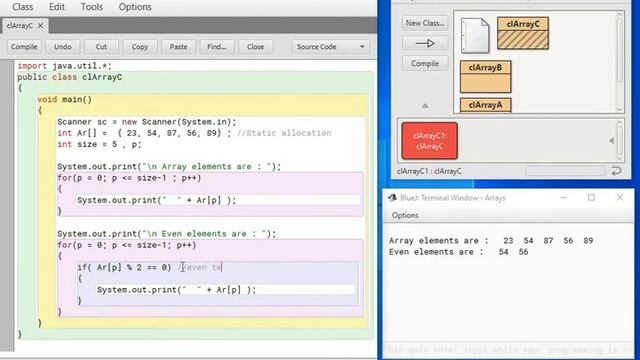Click the 'int size = 5 , p;' line

(x=99, y=144)
